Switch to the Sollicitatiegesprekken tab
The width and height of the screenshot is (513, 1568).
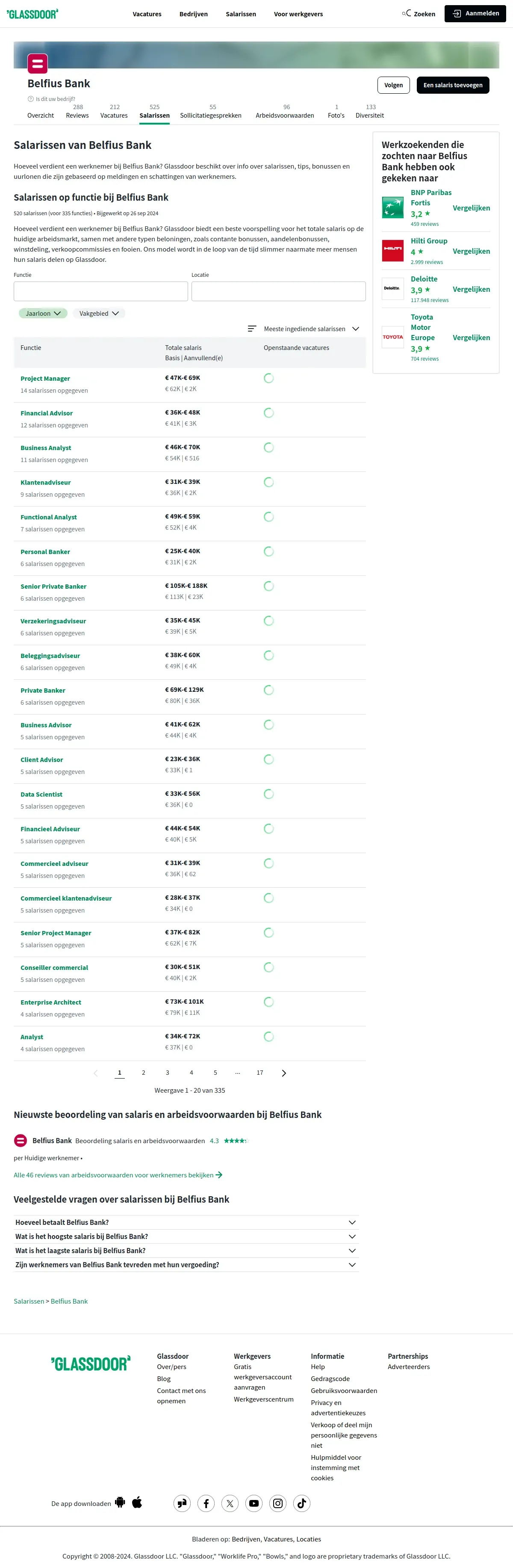pos(211,111)
